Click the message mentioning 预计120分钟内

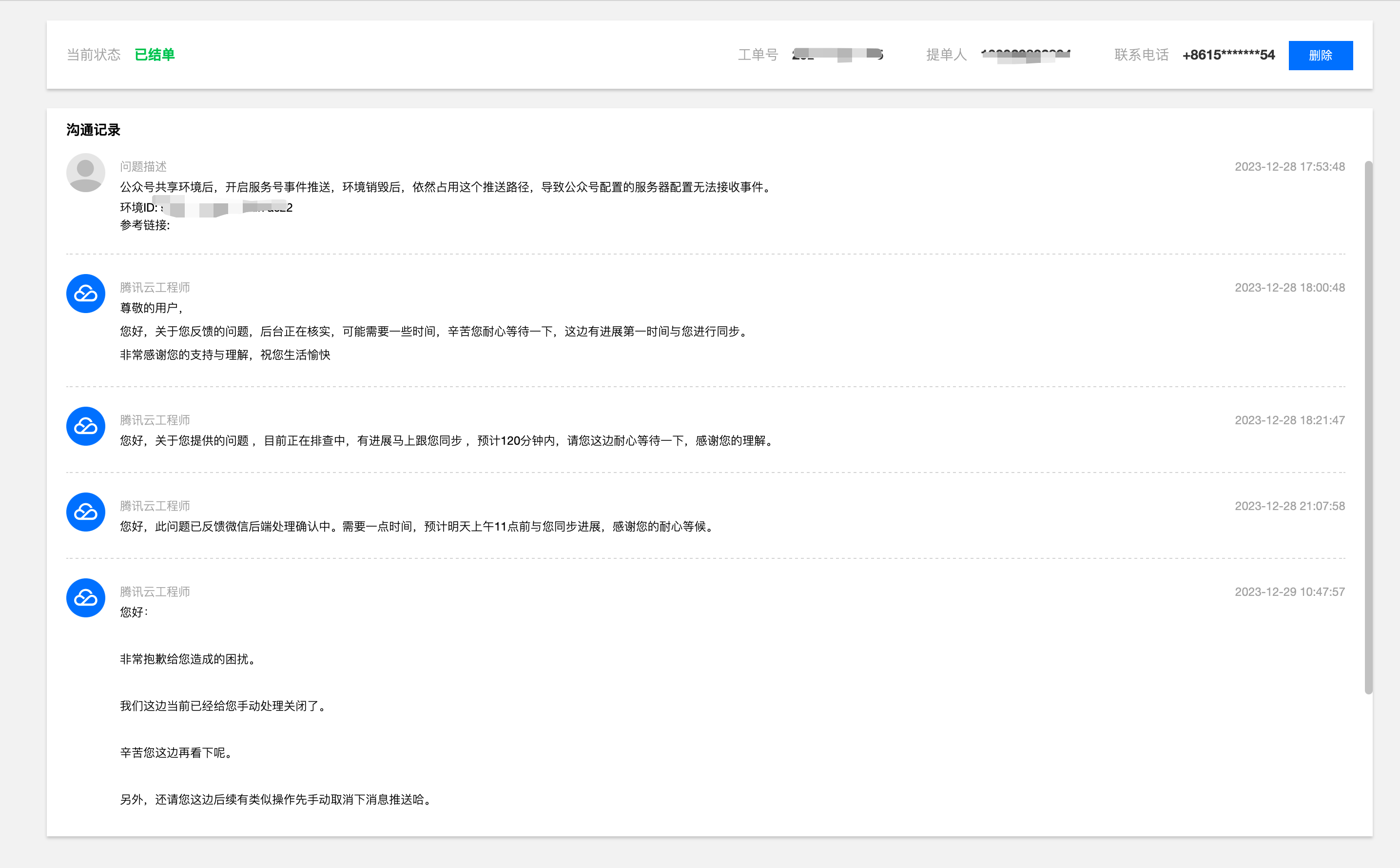pyautogui.click(x=447, y=440)
